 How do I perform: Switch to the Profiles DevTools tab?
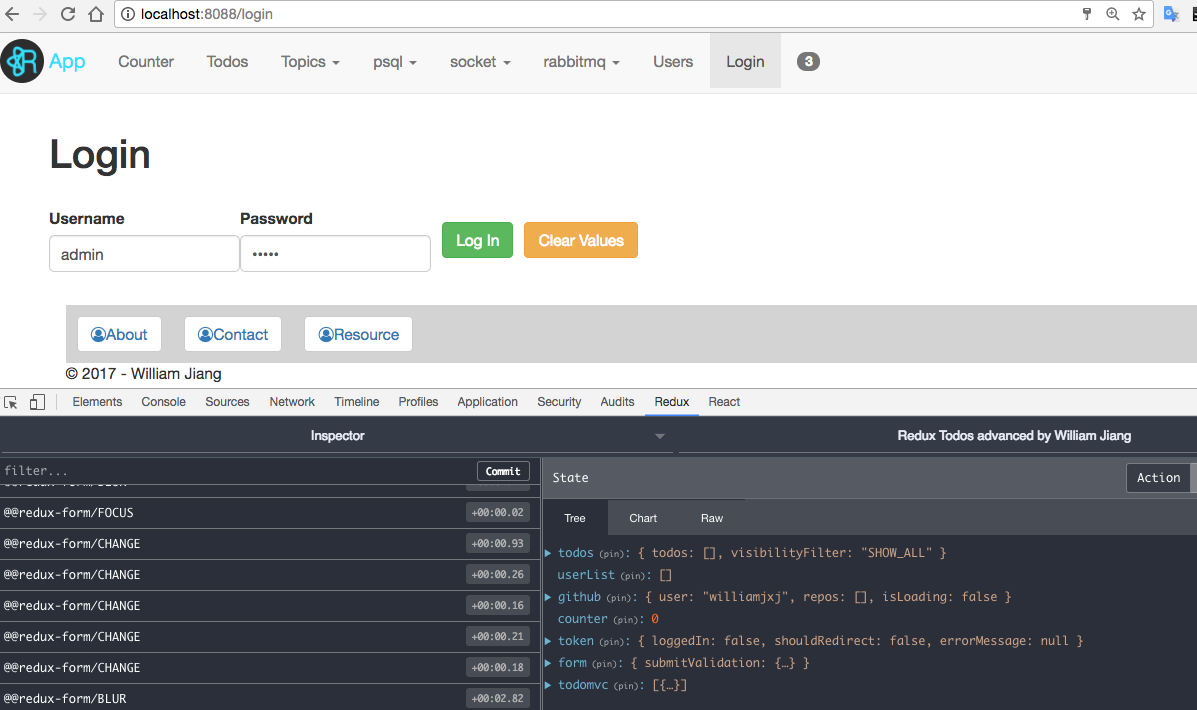pyautogui.click(x=418, y=402)
